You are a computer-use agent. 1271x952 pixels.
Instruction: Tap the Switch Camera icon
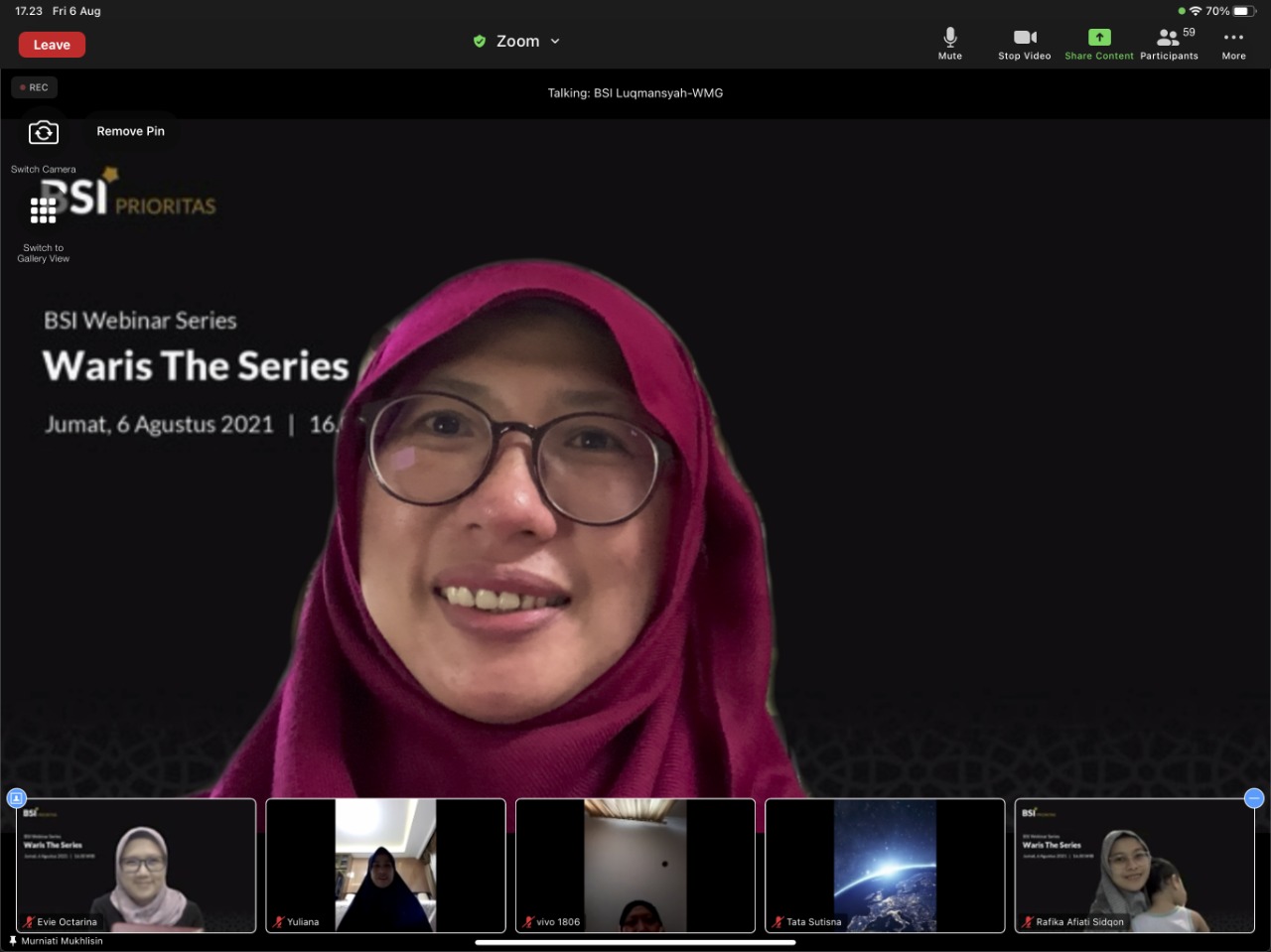pyautogui.click(x=44, y=134)
